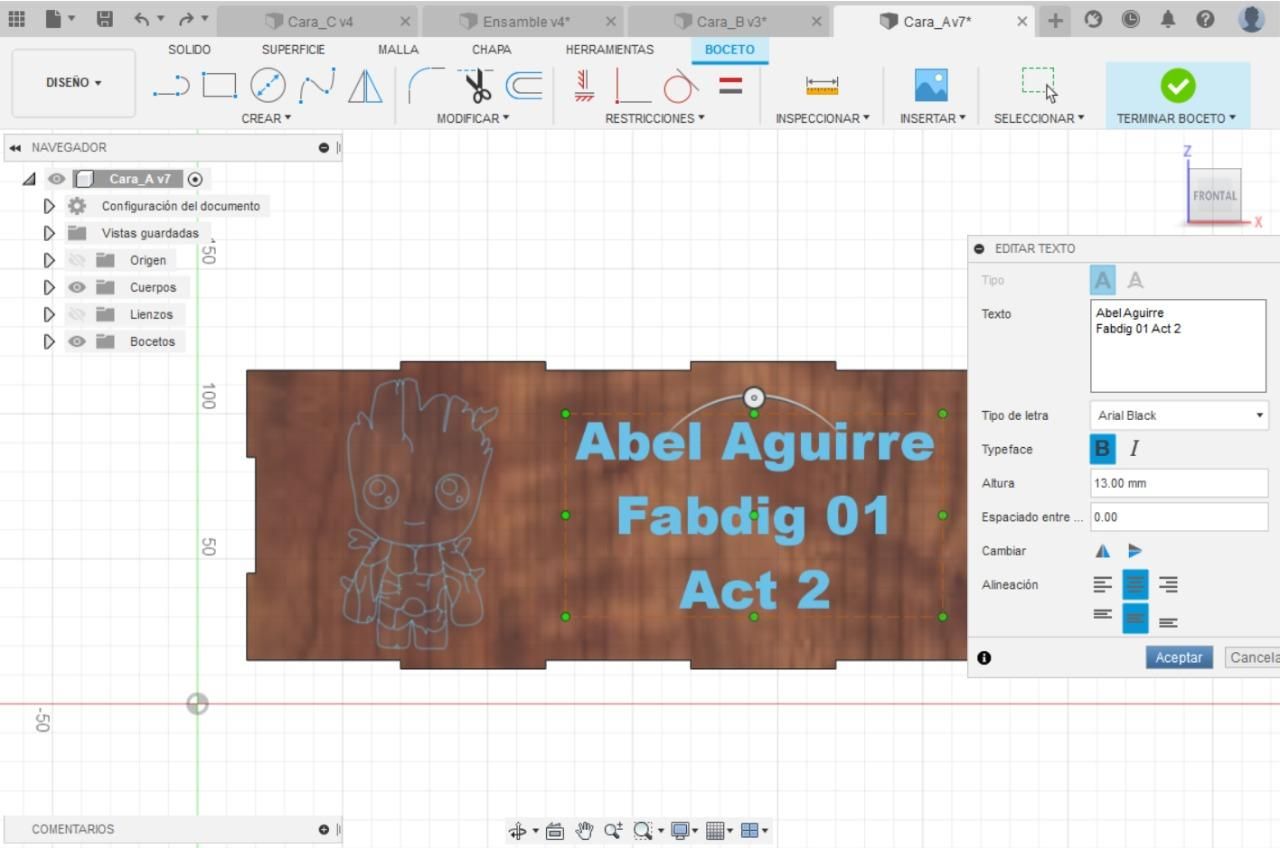Activate the window Select tool
The width and height of the screenshot is (1280, 848).
coord(1039,86)
